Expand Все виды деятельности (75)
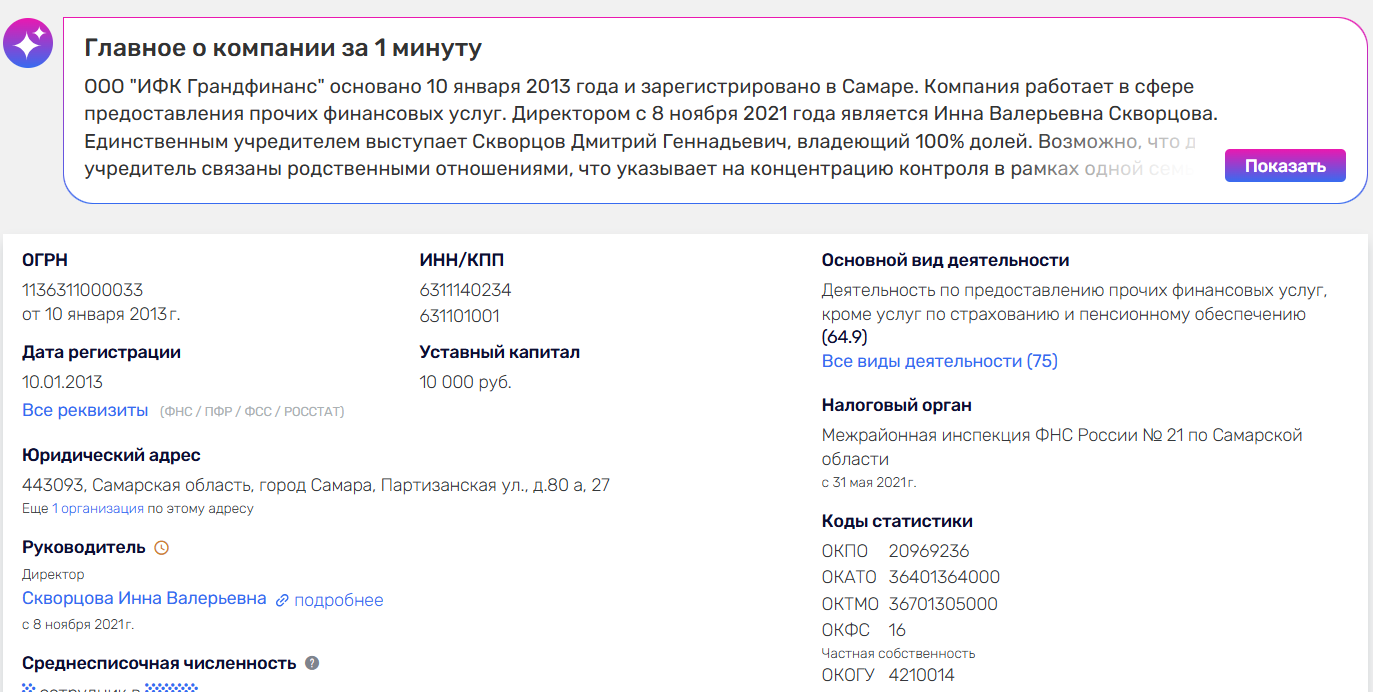Viewport: 1373px width, 692px height. pos(939,361)
